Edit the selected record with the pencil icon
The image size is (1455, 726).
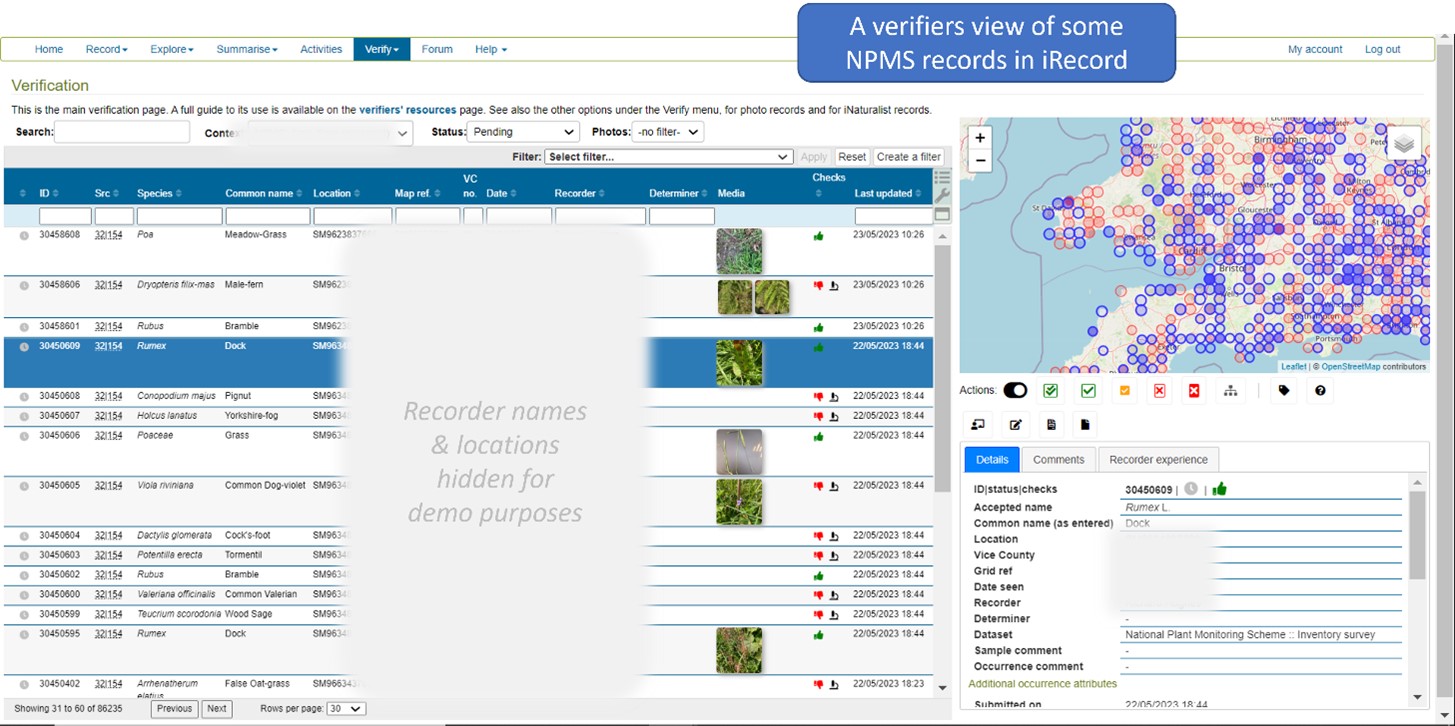click(x=1016, y=424)
